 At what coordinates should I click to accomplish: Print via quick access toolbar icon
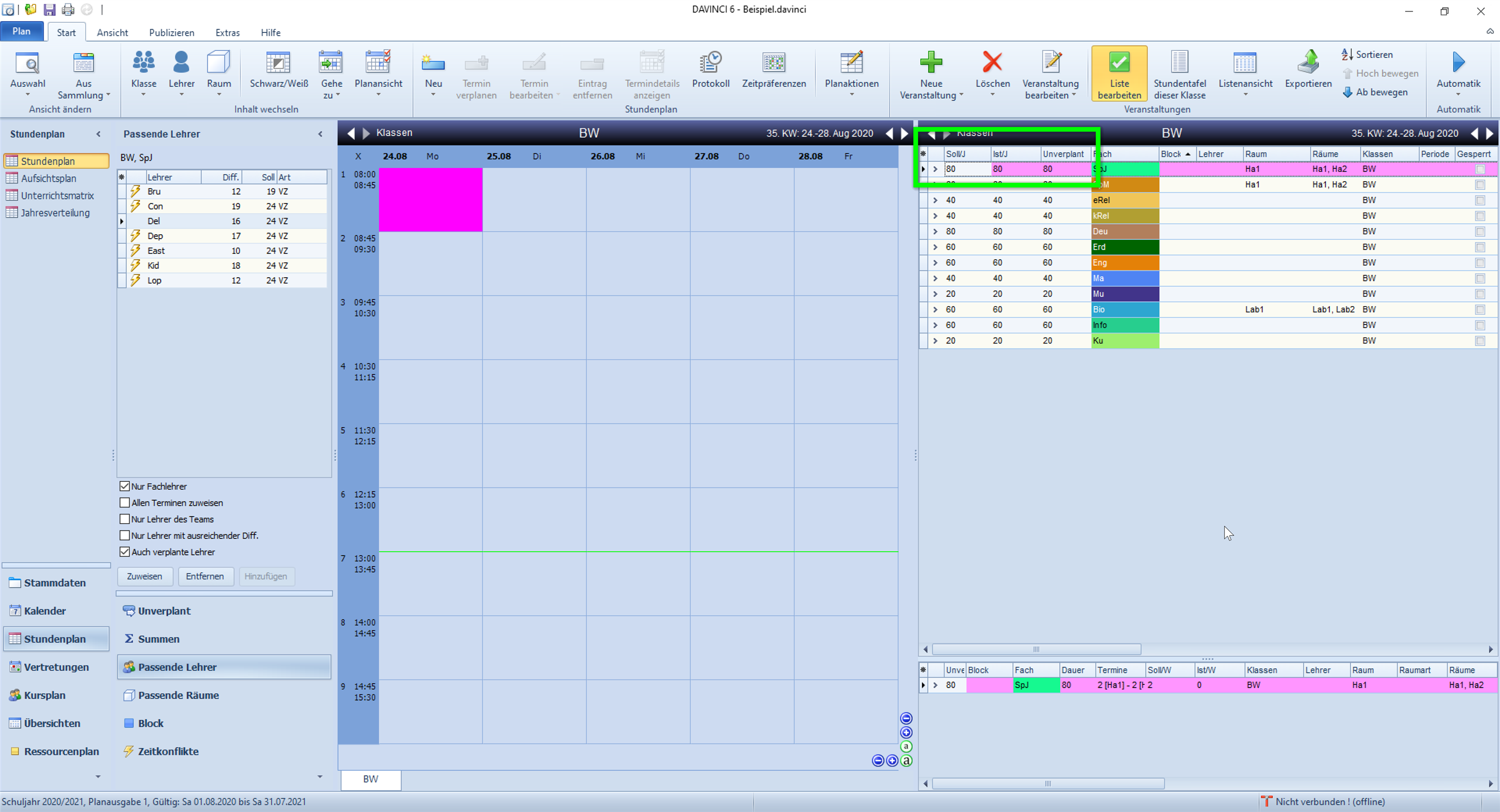pyautogui.click(x=68, y=9)
